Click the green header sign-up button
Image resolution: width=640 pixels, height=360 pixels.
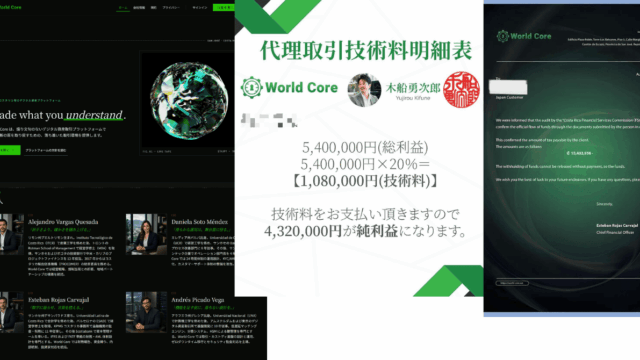click(x=224, y=7)
